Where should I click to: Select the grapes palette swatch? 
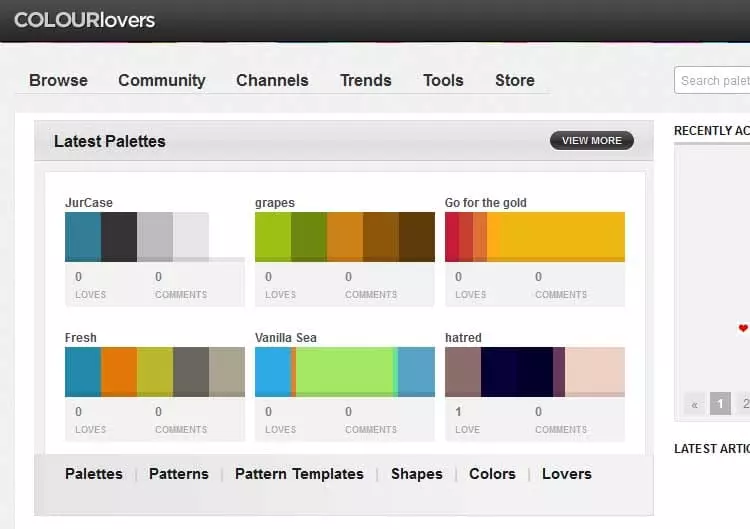pyautogui.click(x=344, y=236)
